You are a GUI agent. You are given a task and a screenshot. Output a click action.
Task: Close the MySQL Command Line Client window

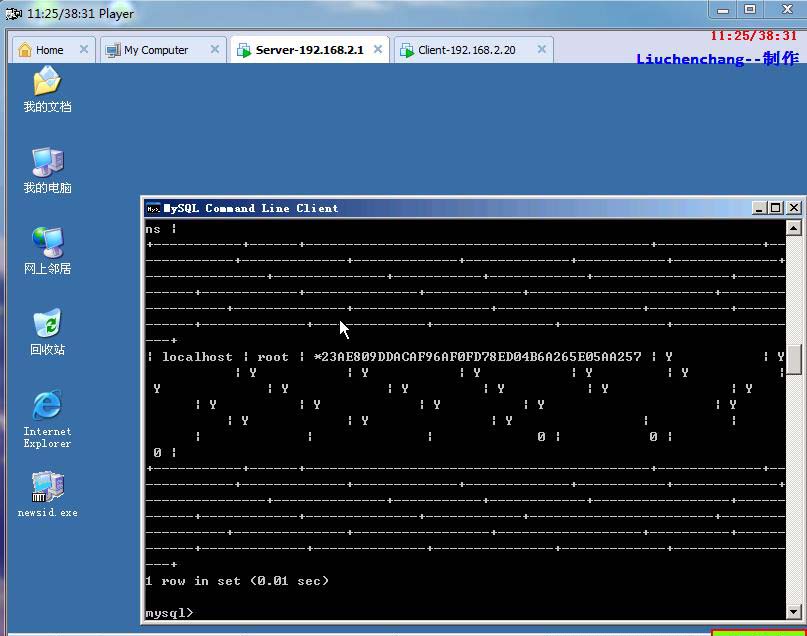794,208
